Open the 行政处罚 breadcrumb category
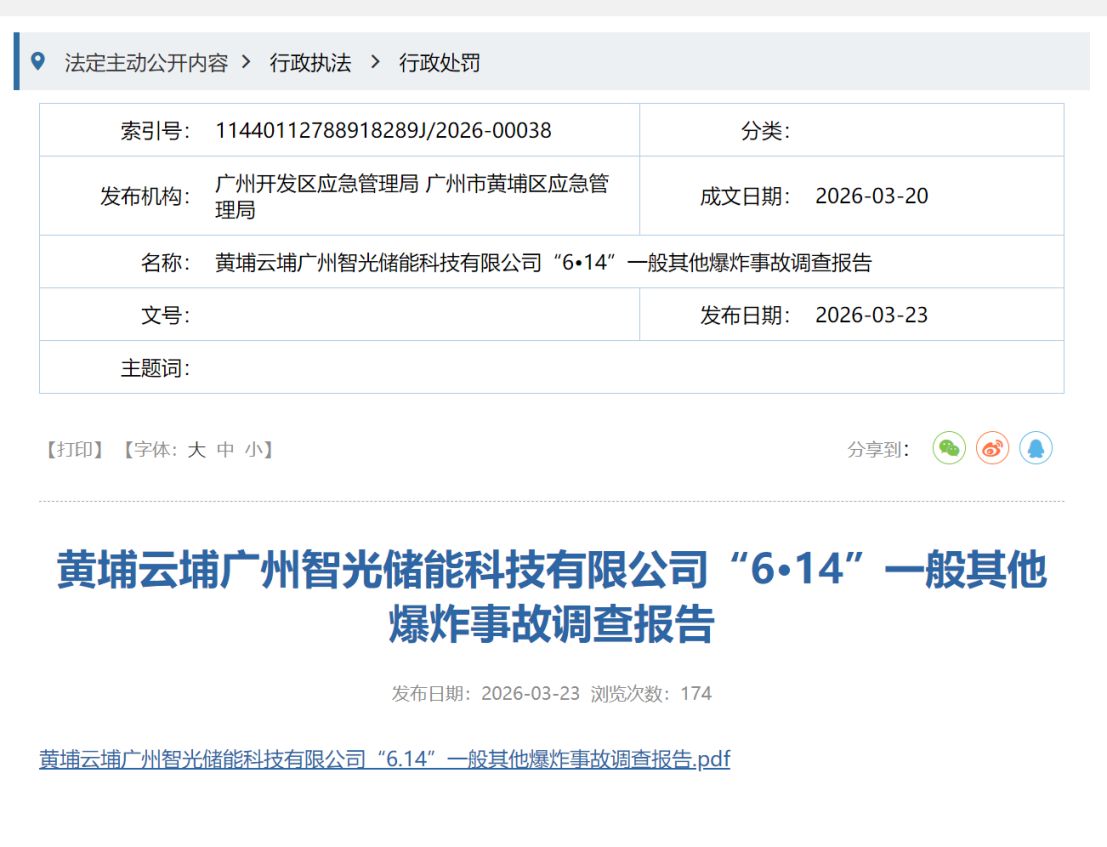 [x=439, y=62]
